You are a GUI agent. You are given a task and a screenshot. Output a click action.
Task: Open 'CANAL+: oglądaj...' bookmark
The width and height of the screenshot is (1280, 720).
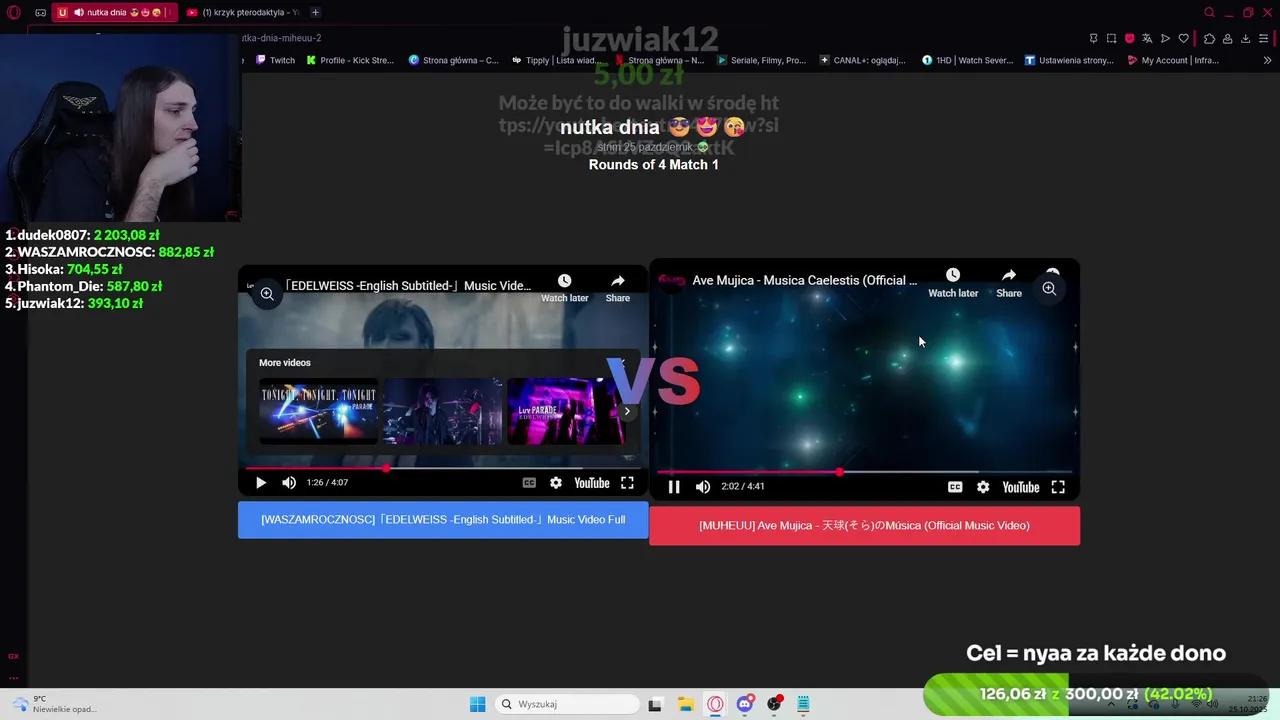(x=862, y=60)
